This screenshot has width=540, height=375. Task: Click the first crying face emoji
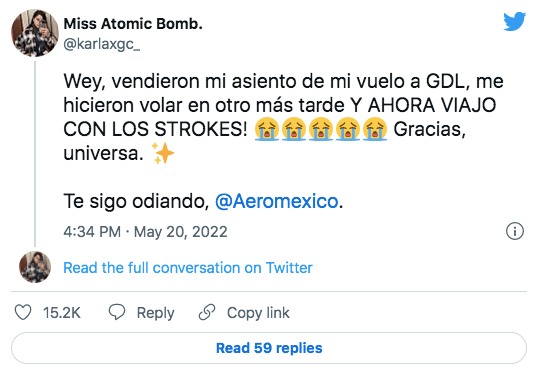267,129
